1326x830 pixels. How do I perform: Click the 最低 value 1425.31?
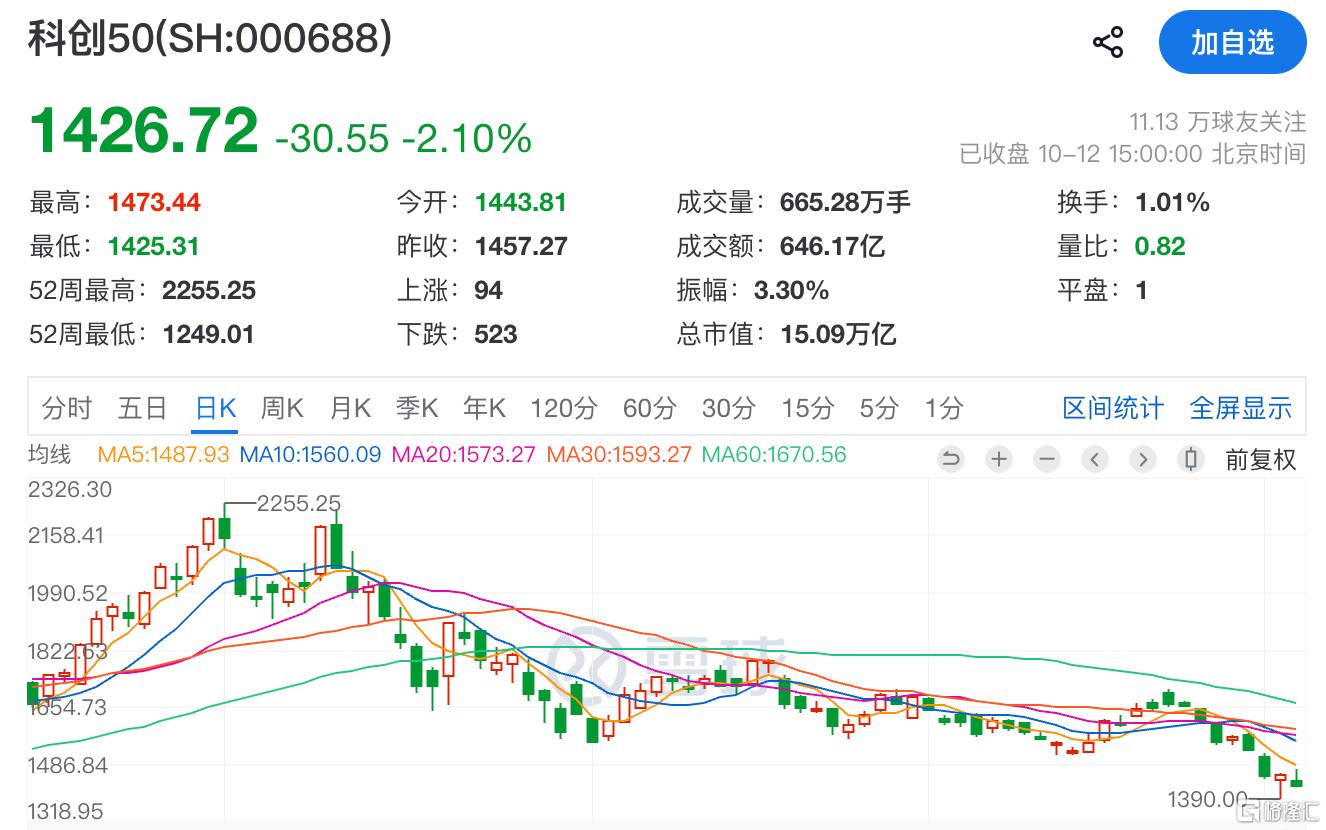pos(154,246)
